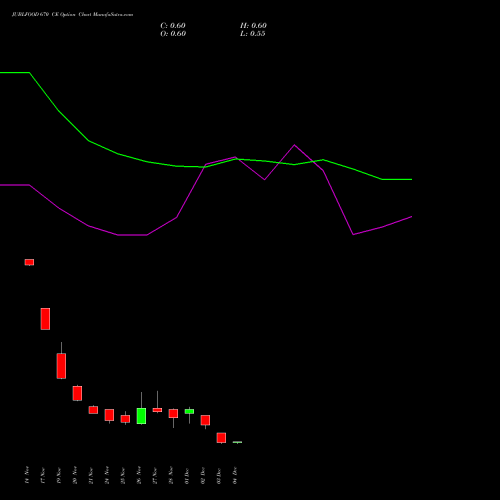Click the red candlestick for 03 Dec
The width and height of the screenshot is (500, 500).
point(221,438)
